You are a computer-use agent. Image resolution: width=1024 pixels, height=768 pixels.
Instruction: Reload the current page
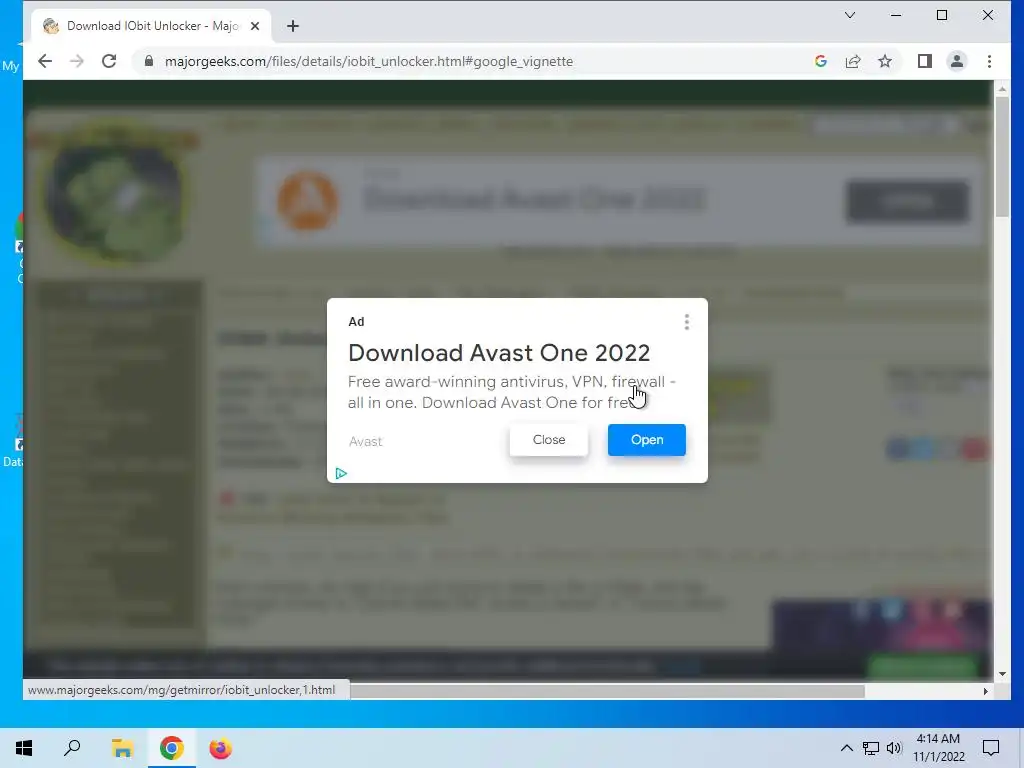[109, 61]
